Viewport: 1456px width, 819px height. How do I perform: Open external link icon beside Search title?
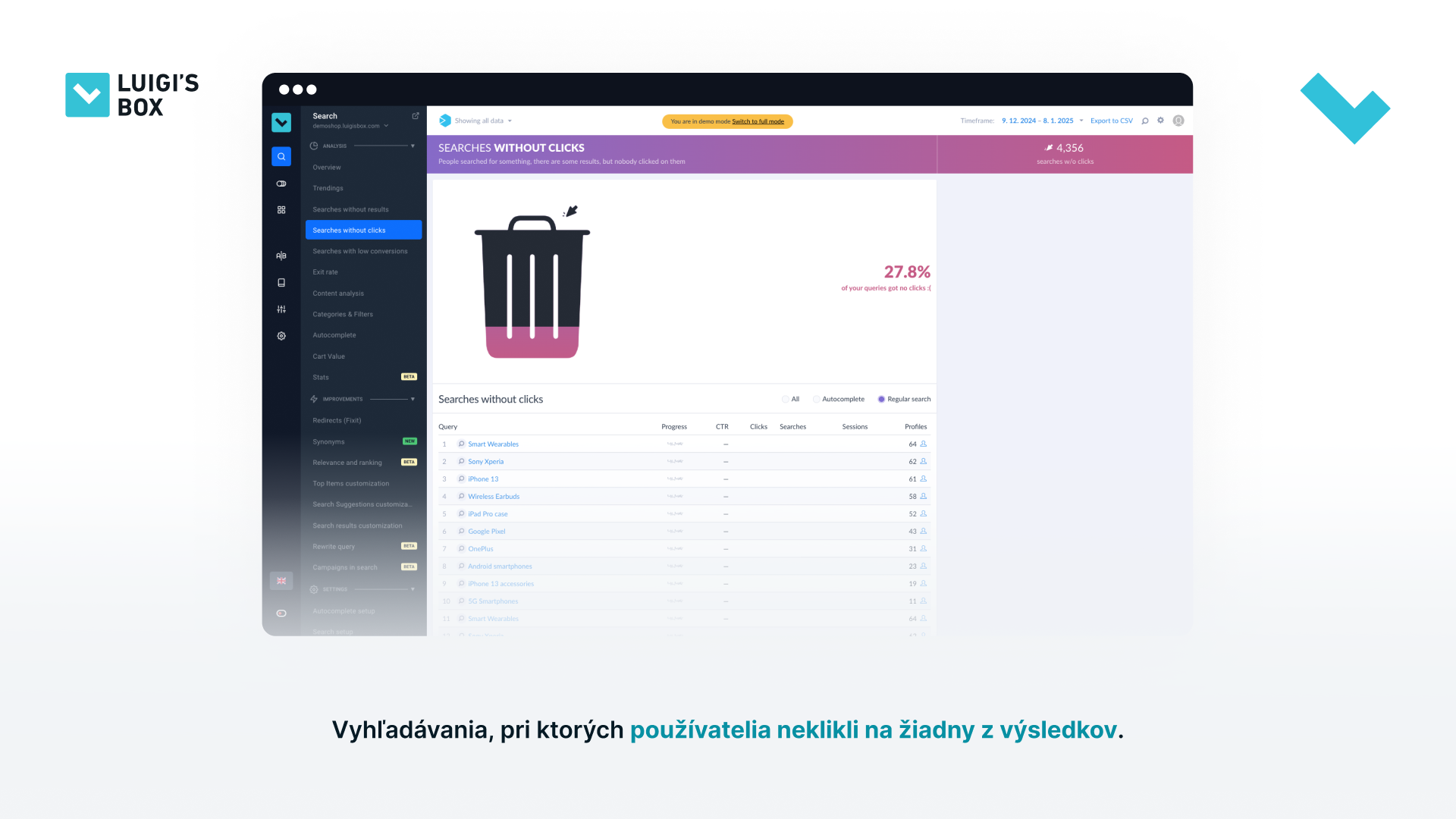(416, 116)
